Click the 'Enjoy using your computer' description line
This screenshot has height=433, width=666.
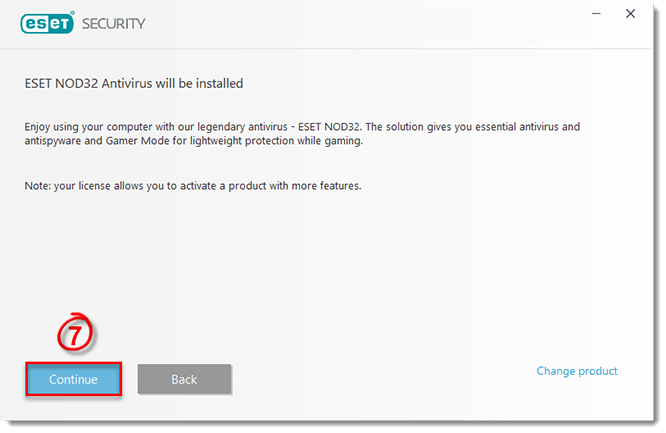coord(302,127)
